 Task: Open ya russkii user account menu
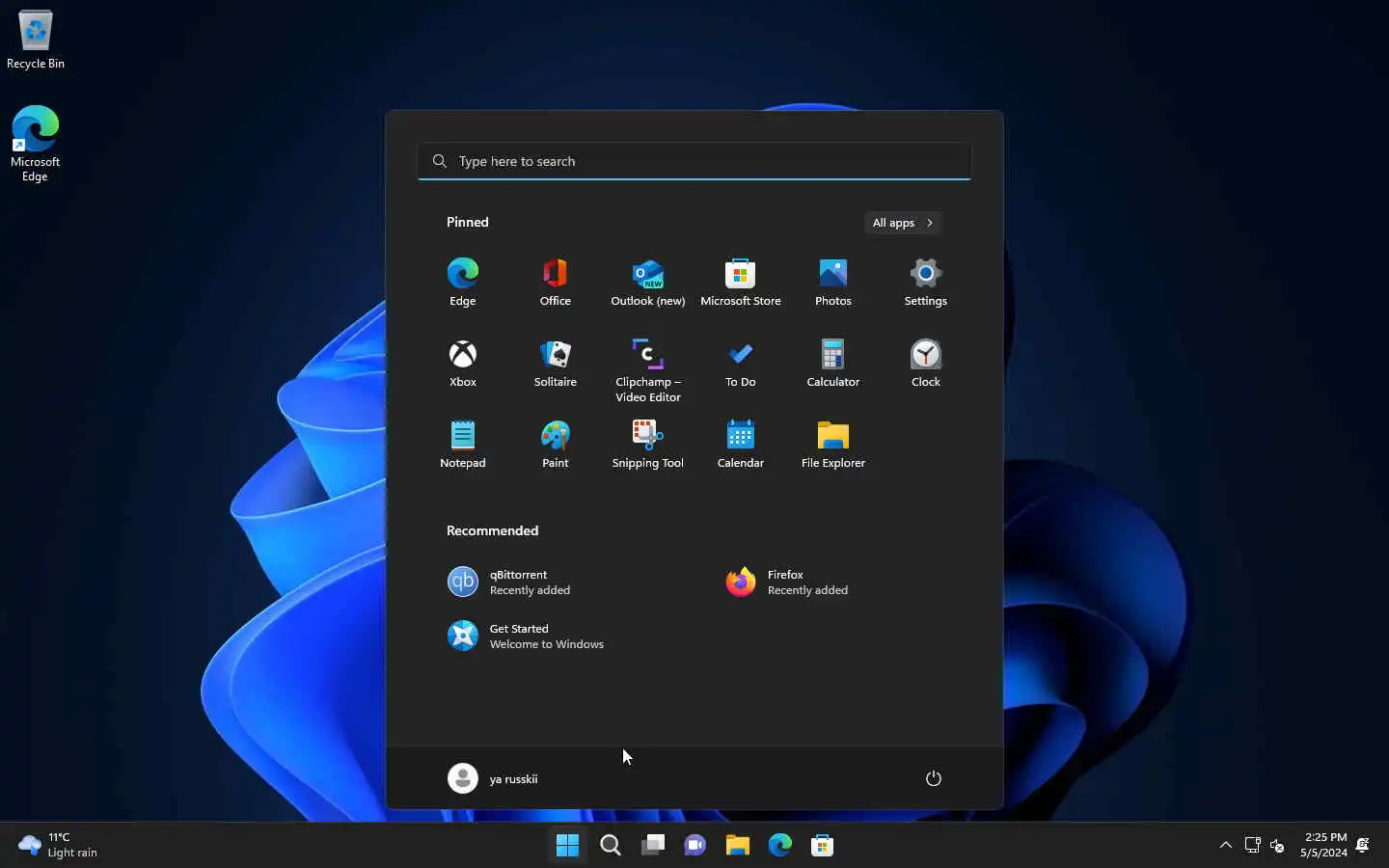point(493,778)
